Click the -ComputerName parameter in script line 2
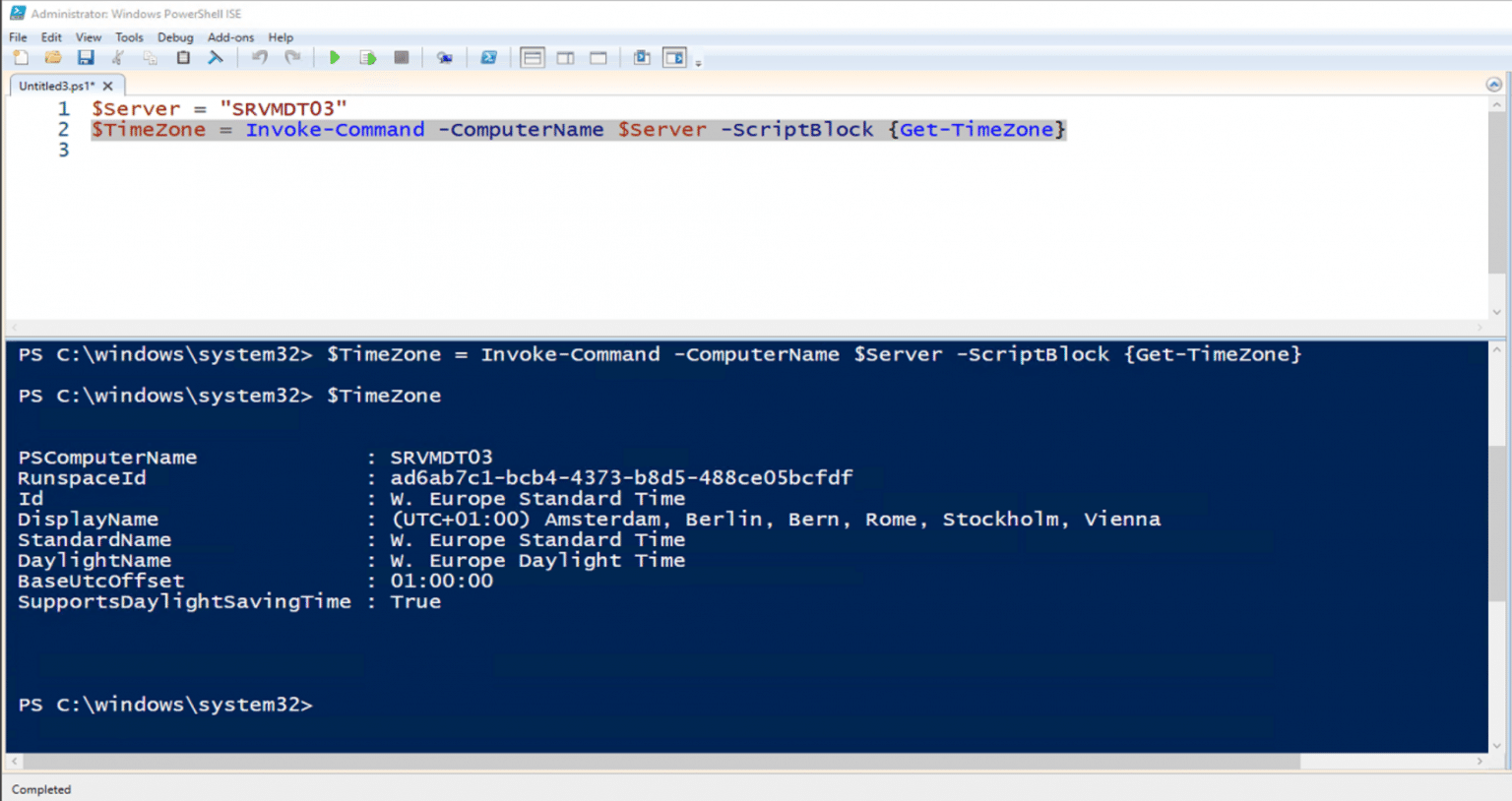 (521, 130)
